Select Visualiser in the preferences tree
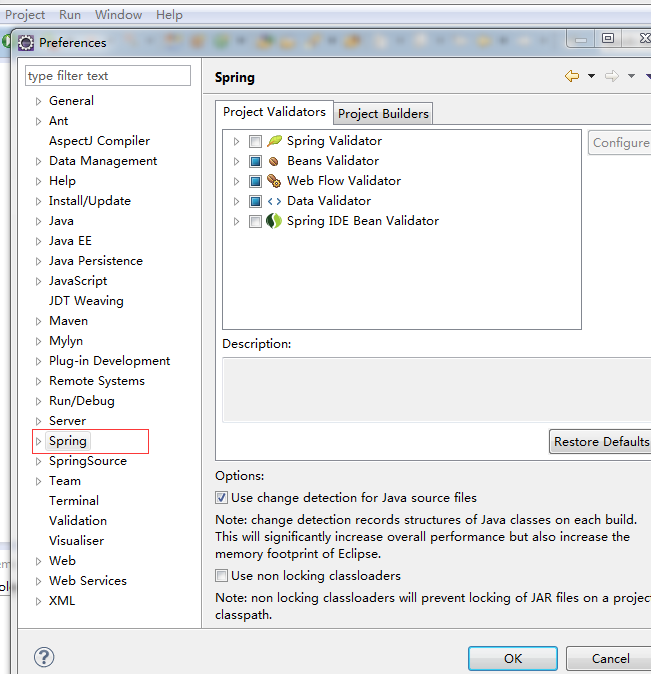 (77, 541)
